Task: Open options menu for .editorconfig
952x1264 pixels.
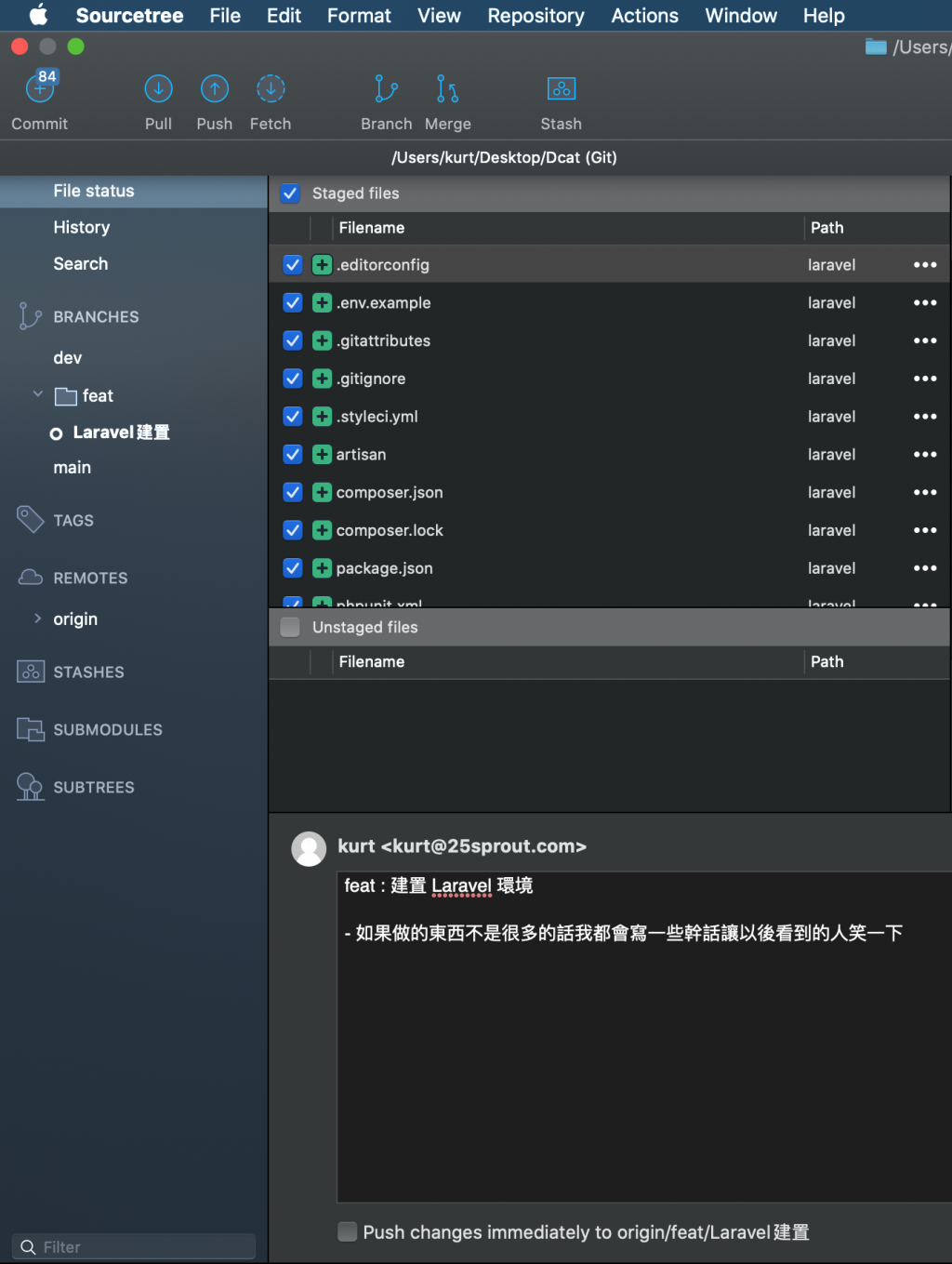Action: pos(925,265)
